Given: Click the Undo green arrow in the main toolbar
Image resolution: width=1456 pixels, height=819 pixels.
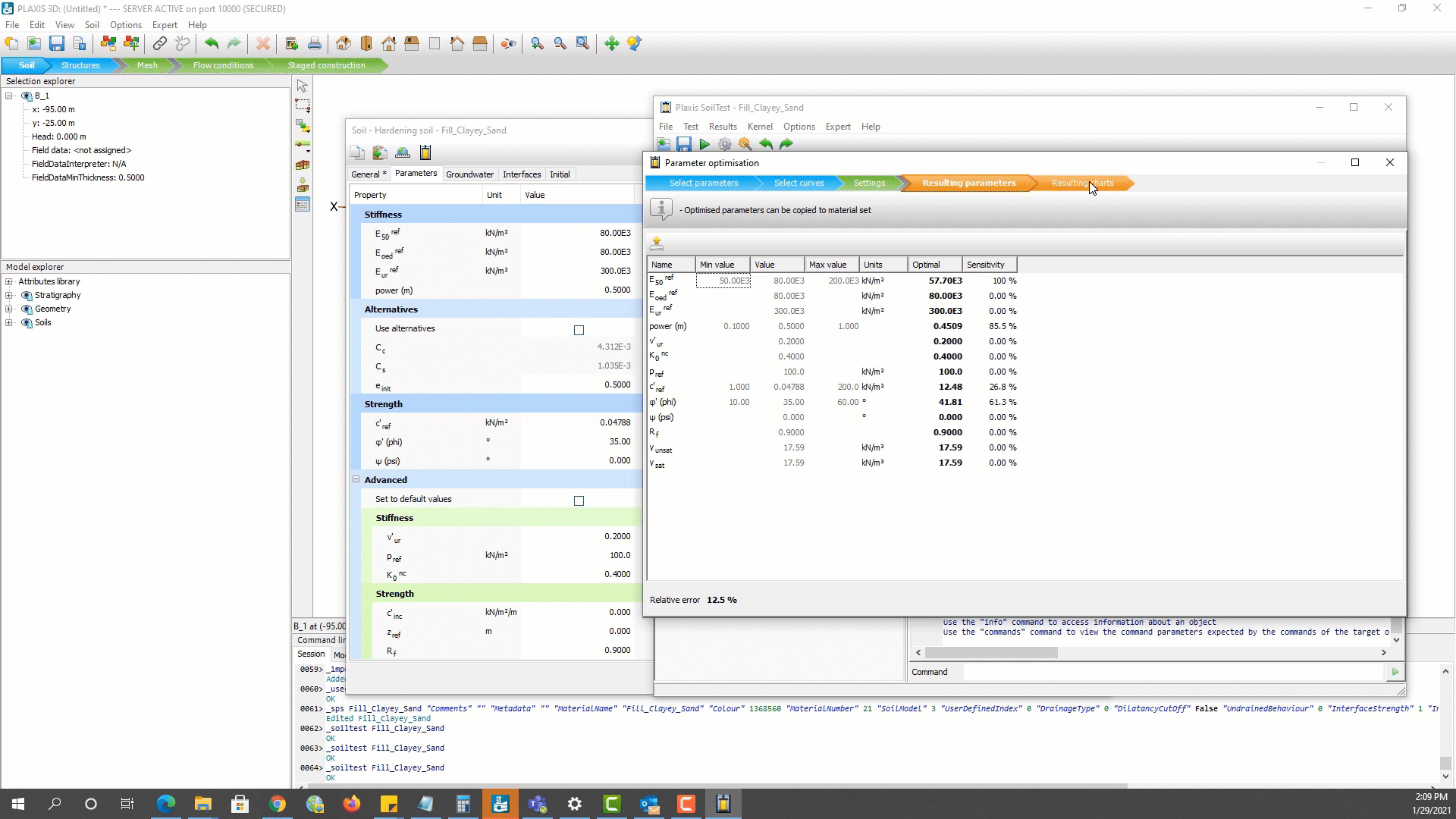Looking at the screenshot, I should 212,44.
